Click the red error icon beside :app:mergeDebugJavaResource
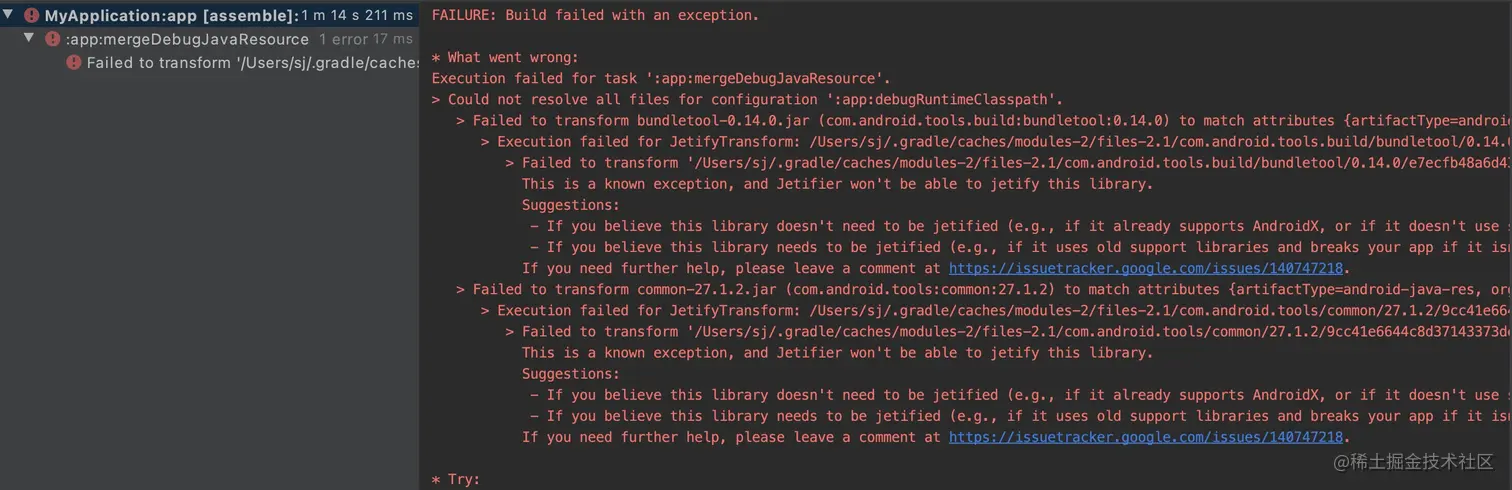Screen dimensions: 1512x490 [x=53, y=39]
